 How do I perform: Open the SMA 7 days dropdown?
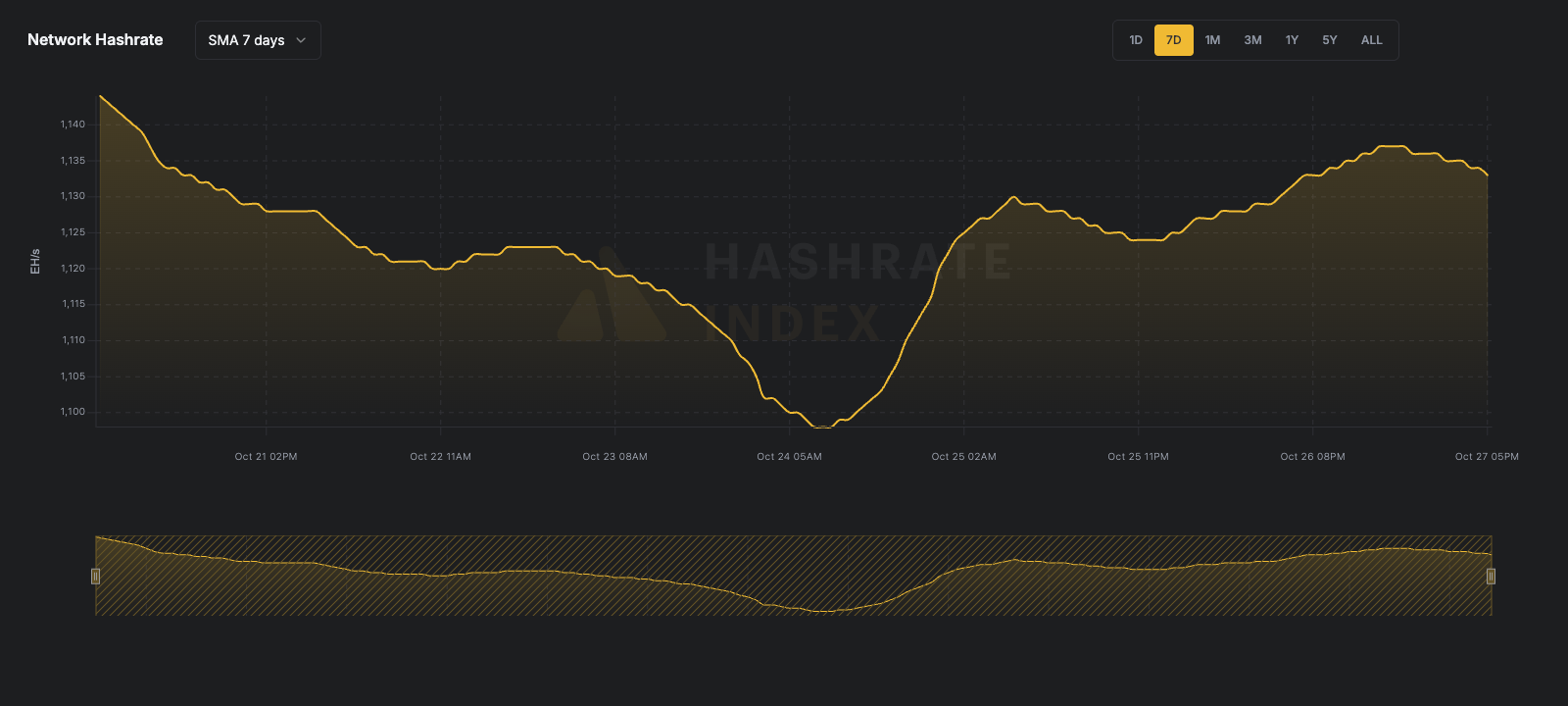pyautogui.click(x=257, y=40)
